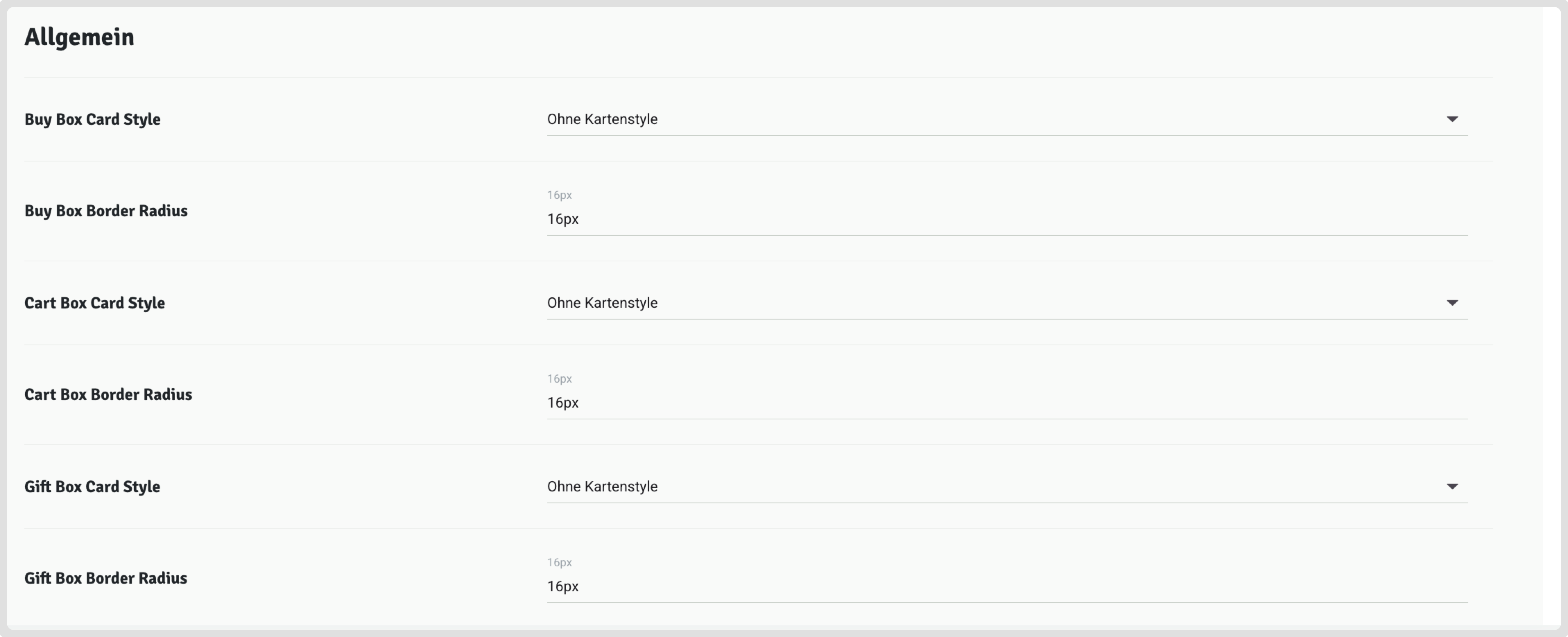
Task: Open the Cart Box Card Style select showing Ohne Kartenstyle
Action: tap(974, 303)
